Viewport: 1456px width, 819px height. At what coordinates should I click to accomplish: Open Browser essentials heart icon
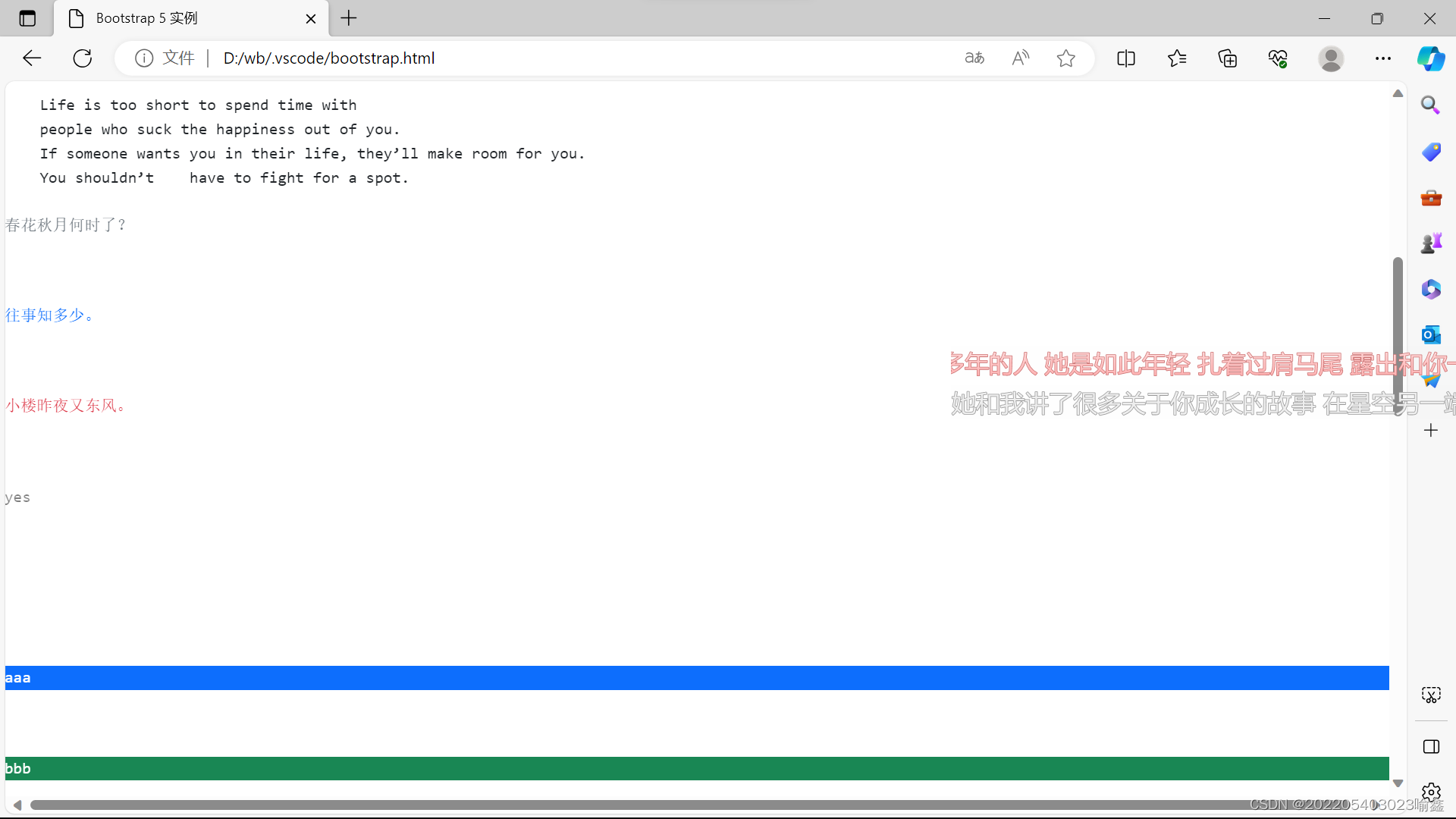click(1279, 58)
